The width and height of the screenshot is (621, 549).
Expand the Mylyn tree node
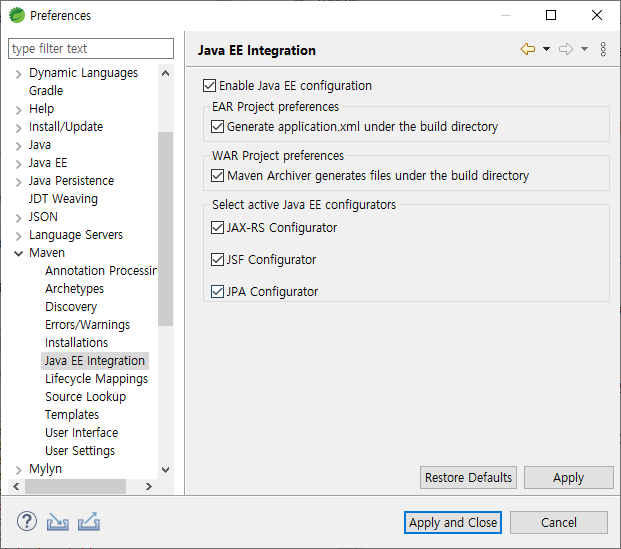(x=18, y=470)
